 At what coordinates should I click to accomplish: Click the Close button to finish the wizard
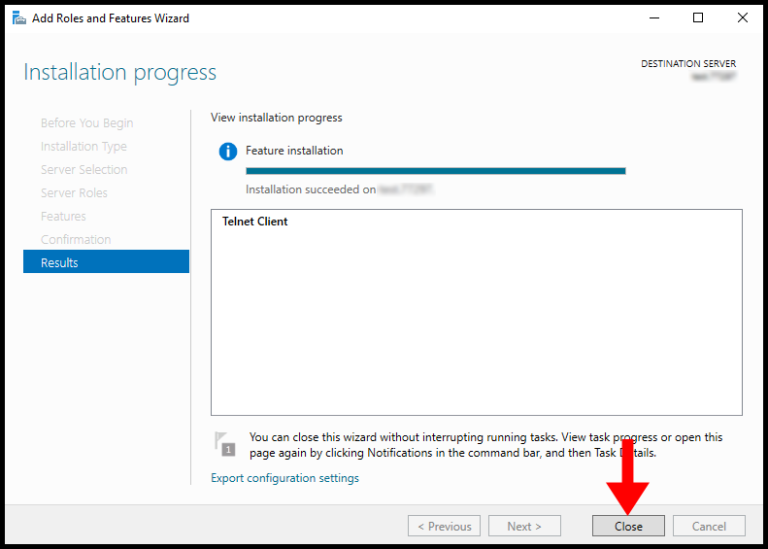pyautogui.click(x=628, y=526)
